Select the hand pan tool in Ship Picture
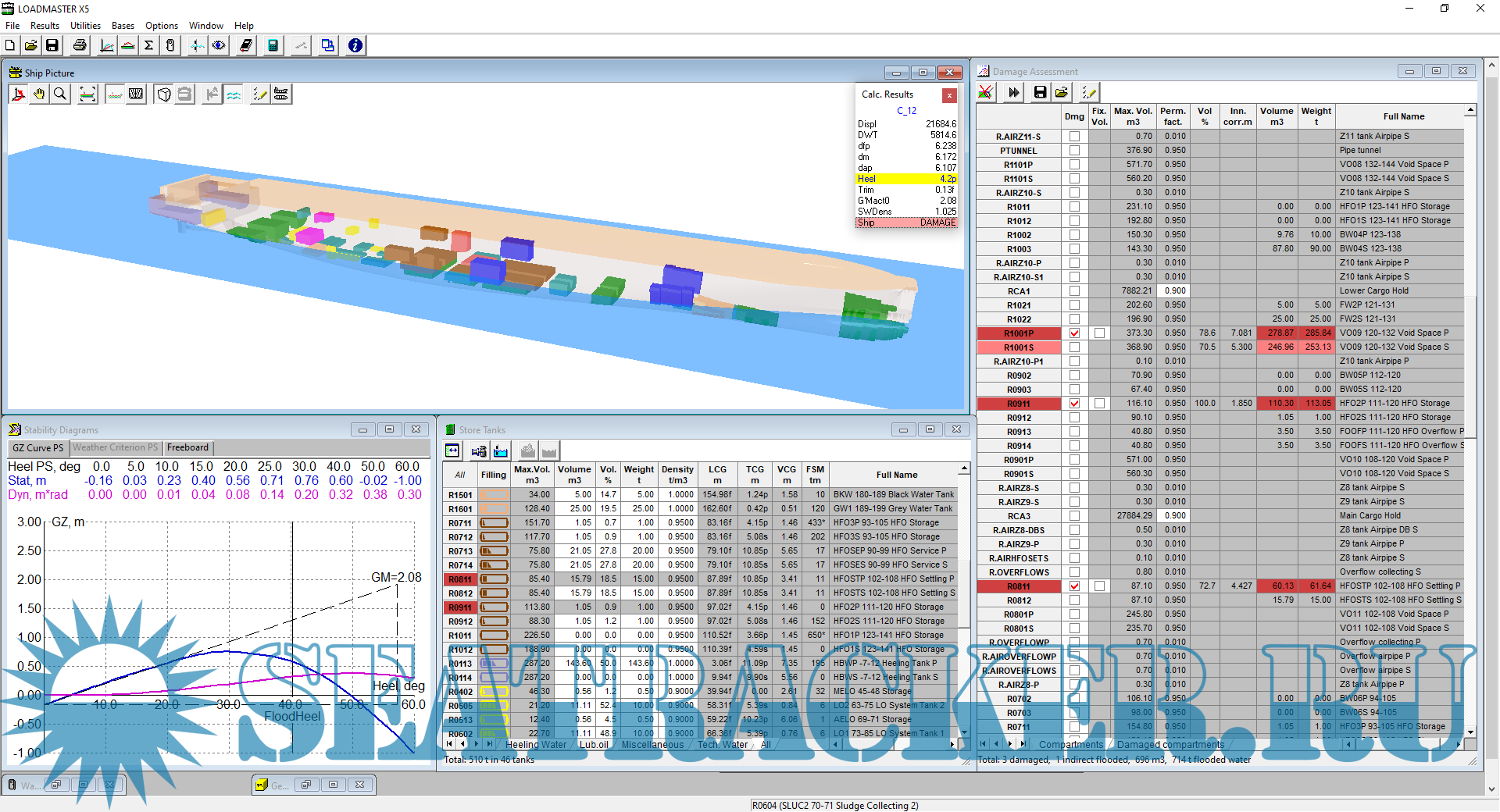Image resolution: width=1500 pixels, height=812 pixels. click(x=39, y=94)
